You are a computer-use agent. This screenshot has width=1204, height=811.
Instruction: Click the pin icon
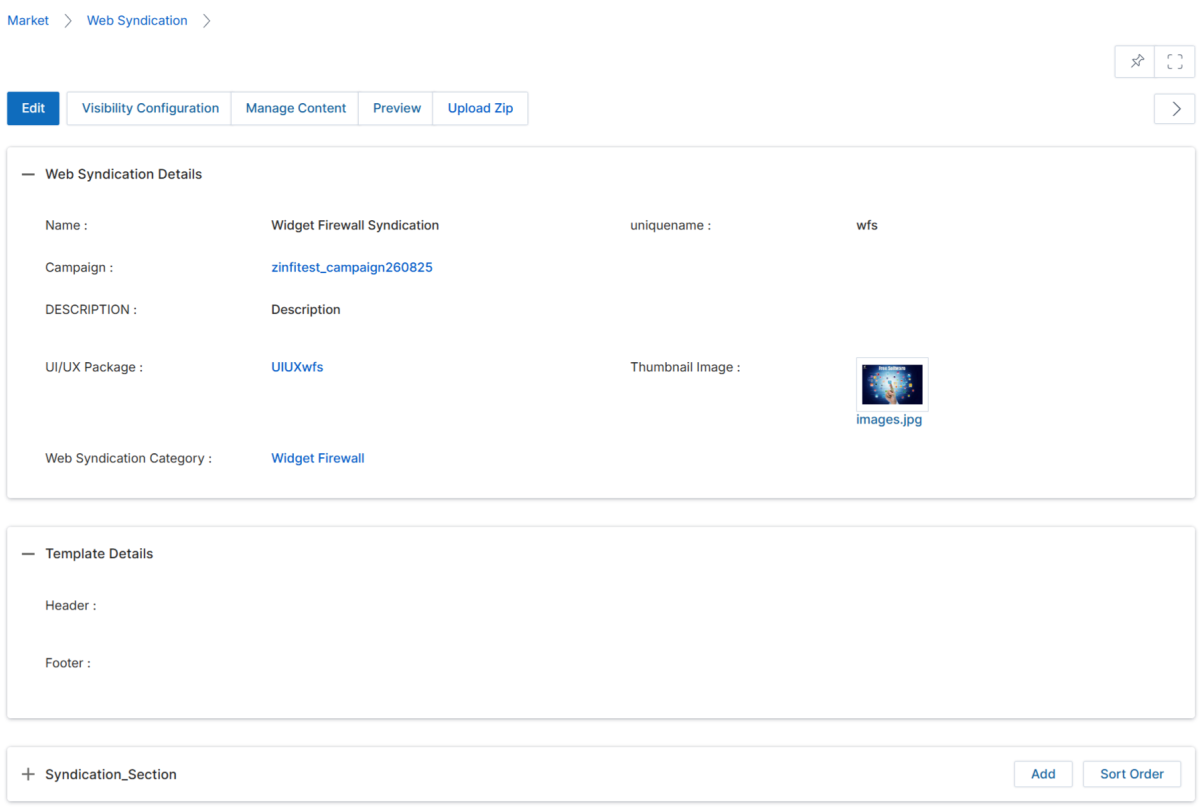(x=1135, y=62)
